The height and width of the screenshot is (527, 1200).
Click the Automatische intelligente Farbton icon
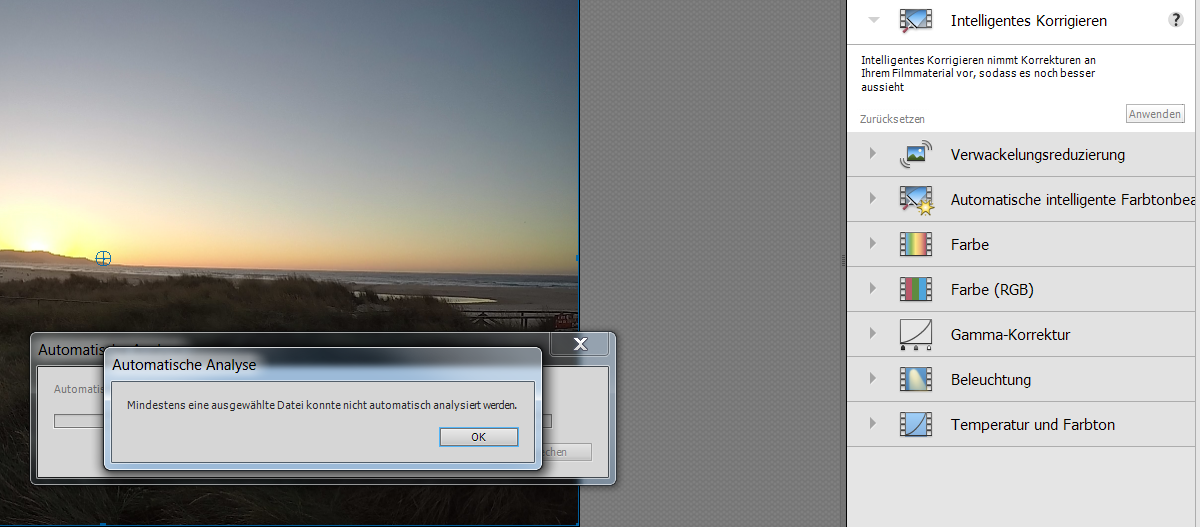[916, 199]
